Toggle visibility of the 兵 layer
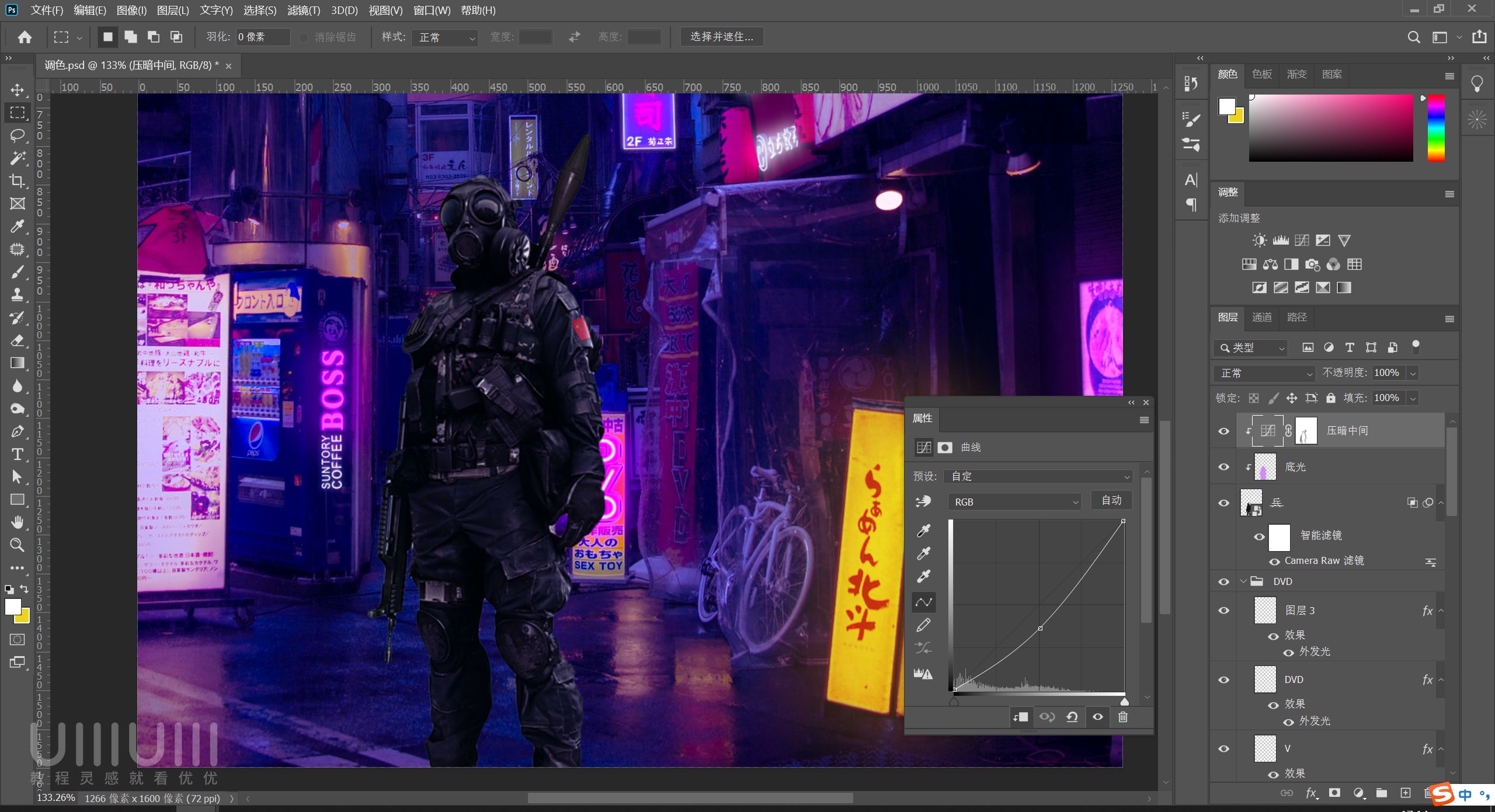1495x812 pixels. (x=1223, y=503)
